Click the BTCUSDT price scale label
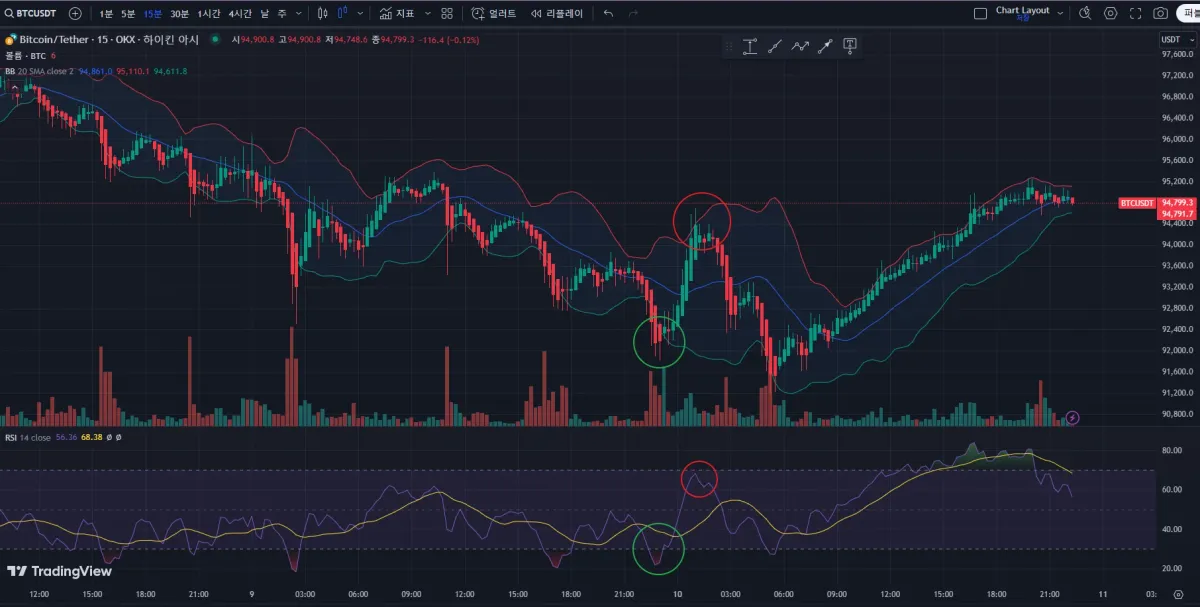This screenshot has height=607, width=1200. [x=1137, y=203]
